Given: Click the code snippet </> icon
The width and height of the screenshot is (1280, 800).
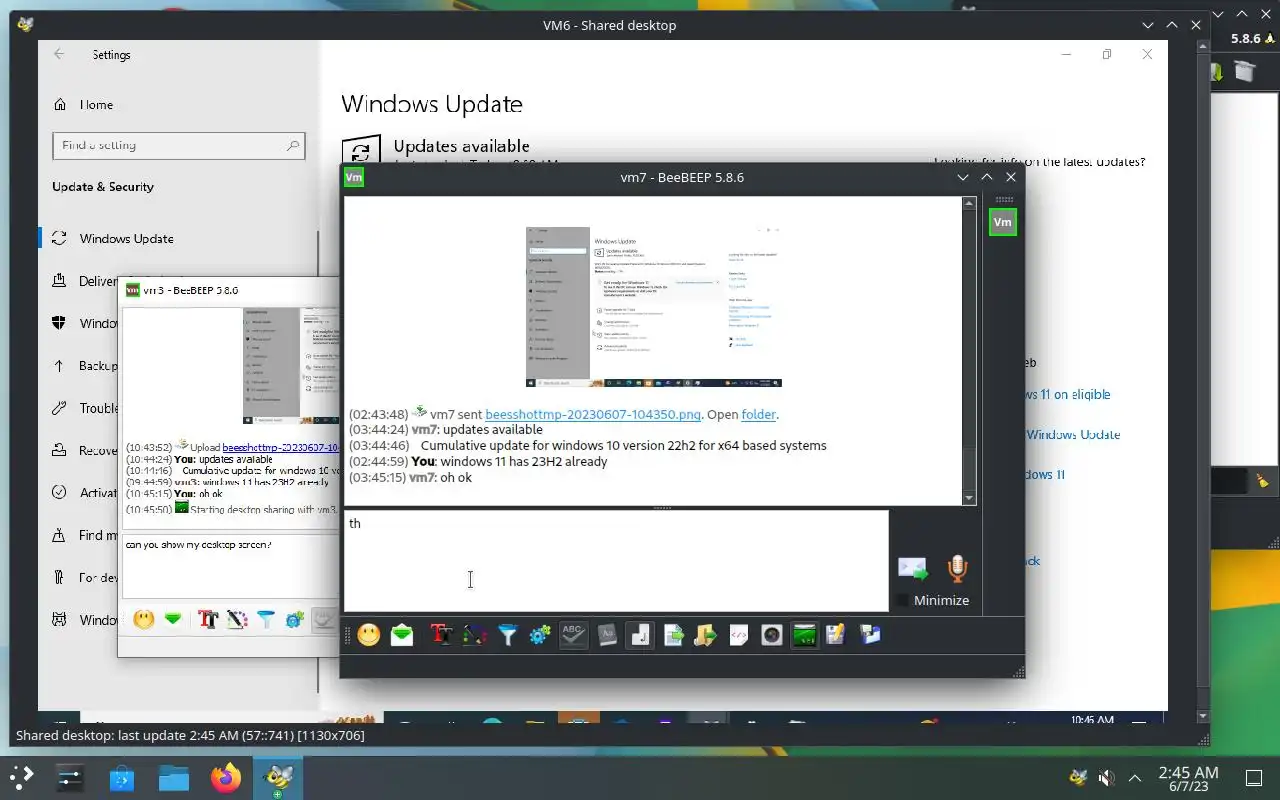Looking at the screenshot, I should pos(739,635).
